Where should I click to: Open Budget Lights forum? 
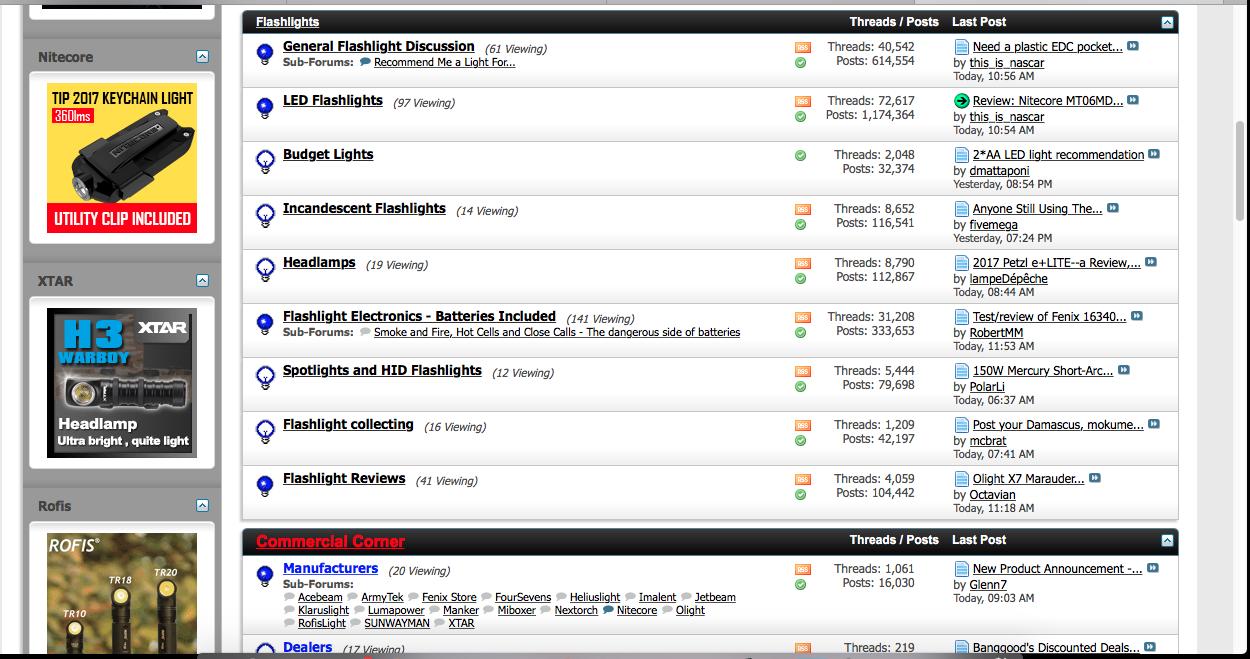click(x=328, y=154)
